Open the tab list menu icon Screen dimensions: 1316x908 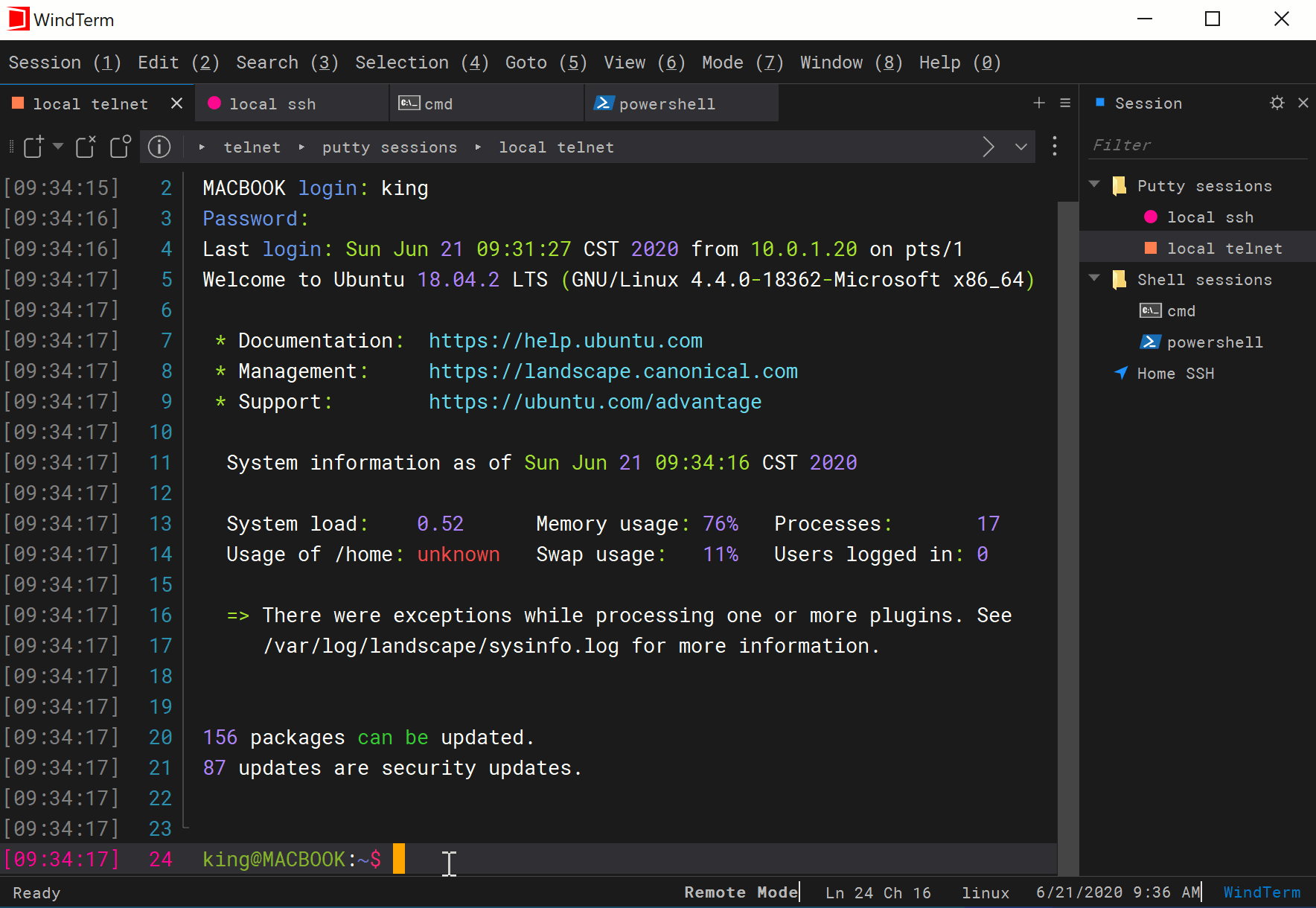[1065, 103]
